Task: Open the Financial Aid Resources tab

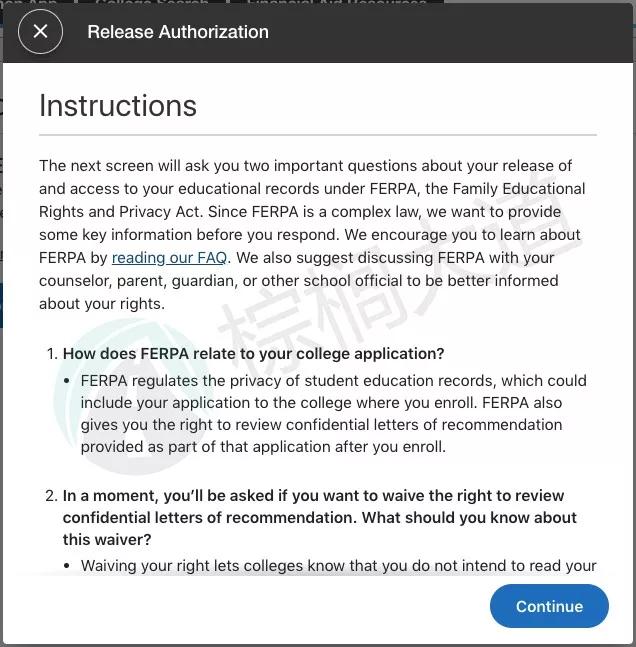Action: 336,4
